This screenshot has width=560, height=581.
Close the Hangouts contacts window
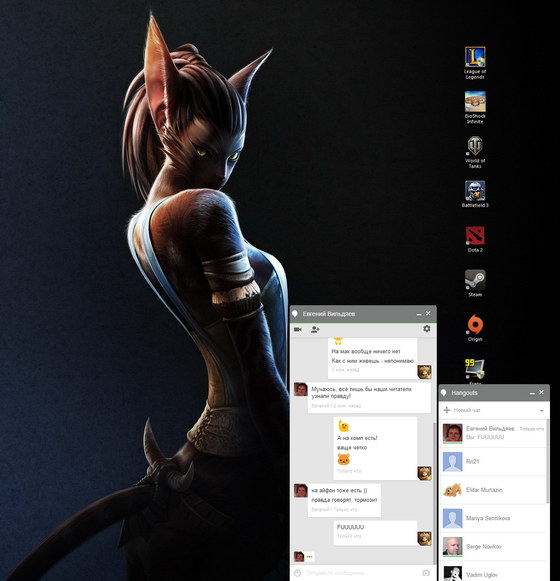tap(541, 392)
